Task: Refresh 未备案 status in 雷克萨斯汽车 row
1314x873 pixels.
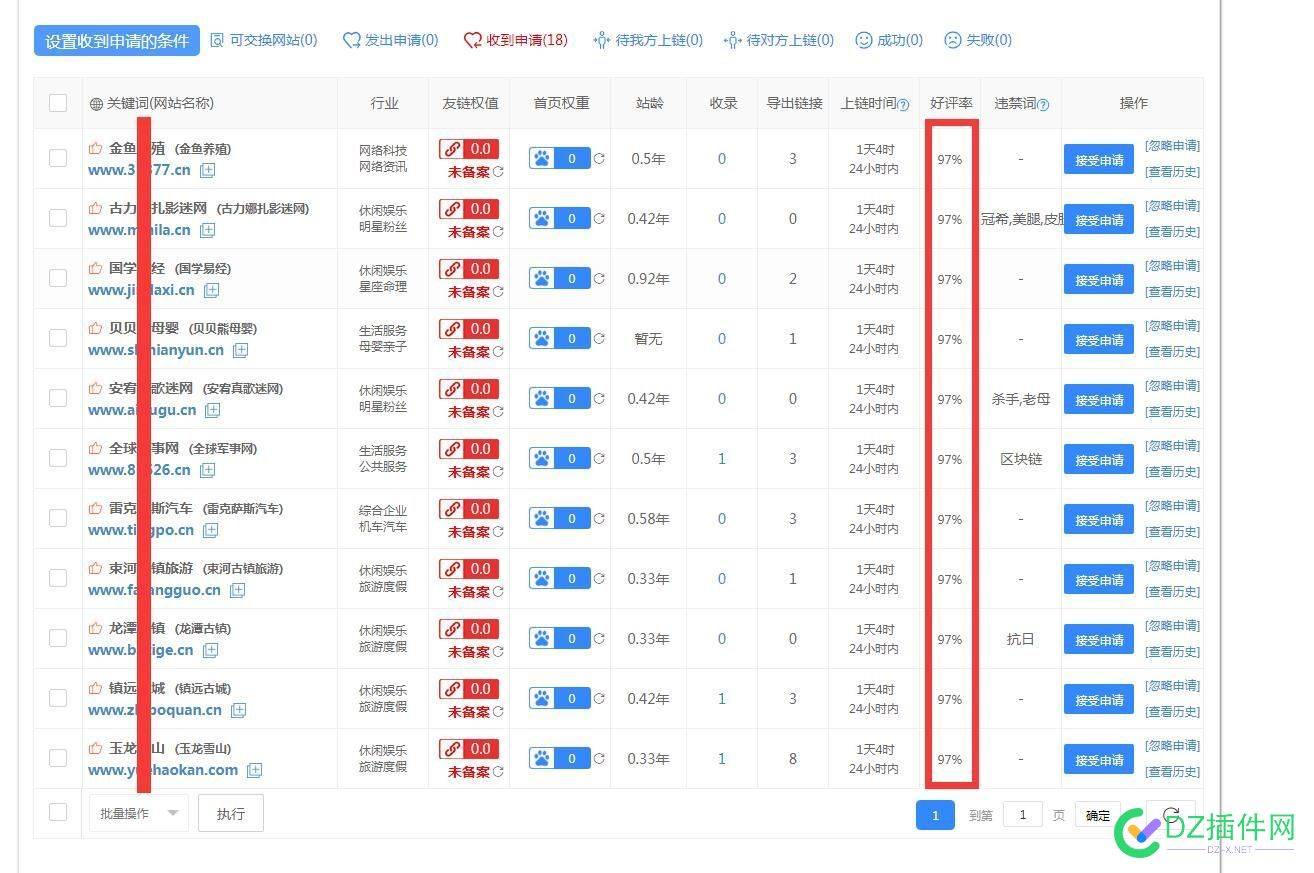Action: [498, 531]
